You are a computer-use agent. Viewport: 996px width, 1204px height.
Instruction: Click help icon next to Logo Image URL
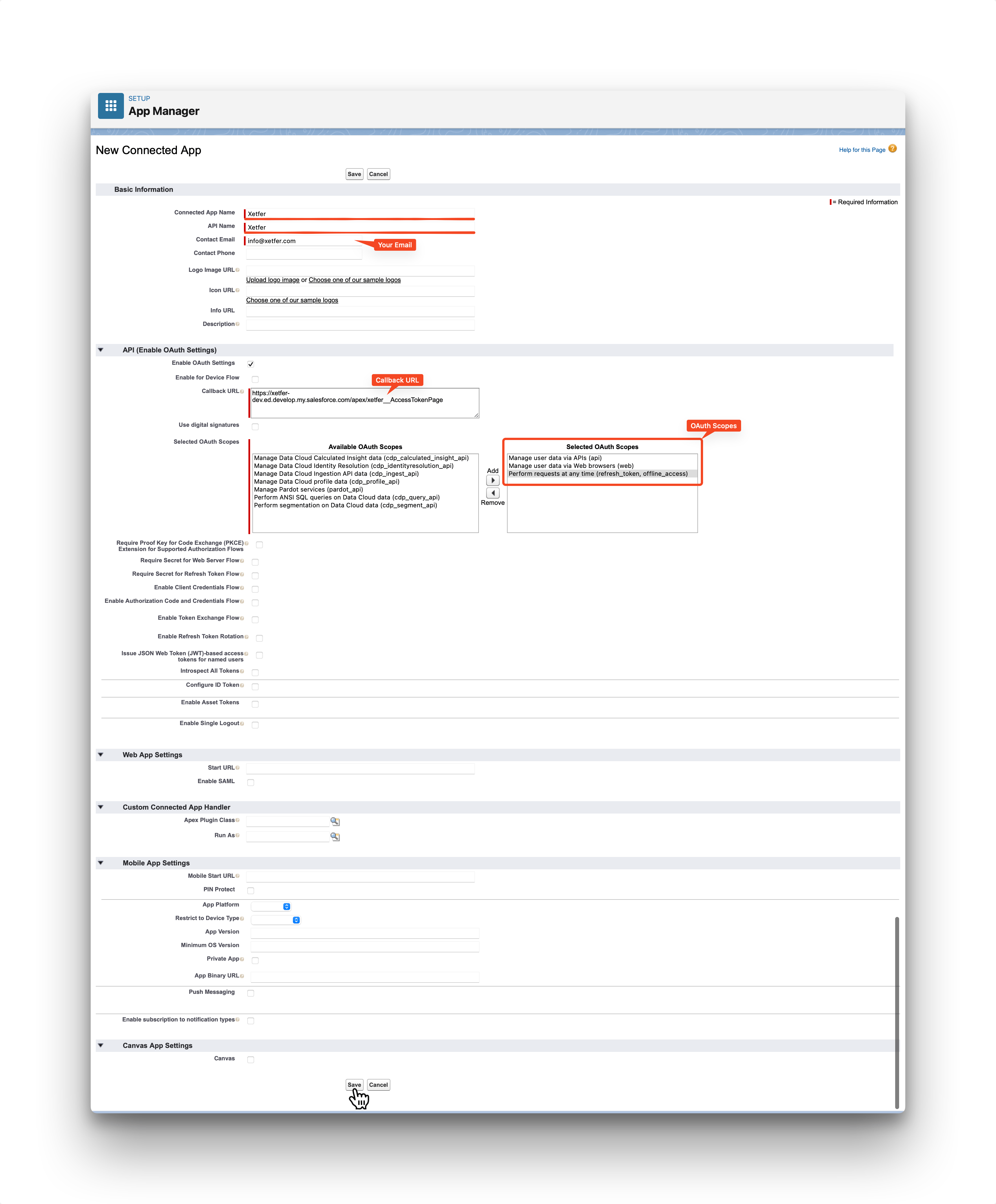pyautogui.click(x=237, y=270)
